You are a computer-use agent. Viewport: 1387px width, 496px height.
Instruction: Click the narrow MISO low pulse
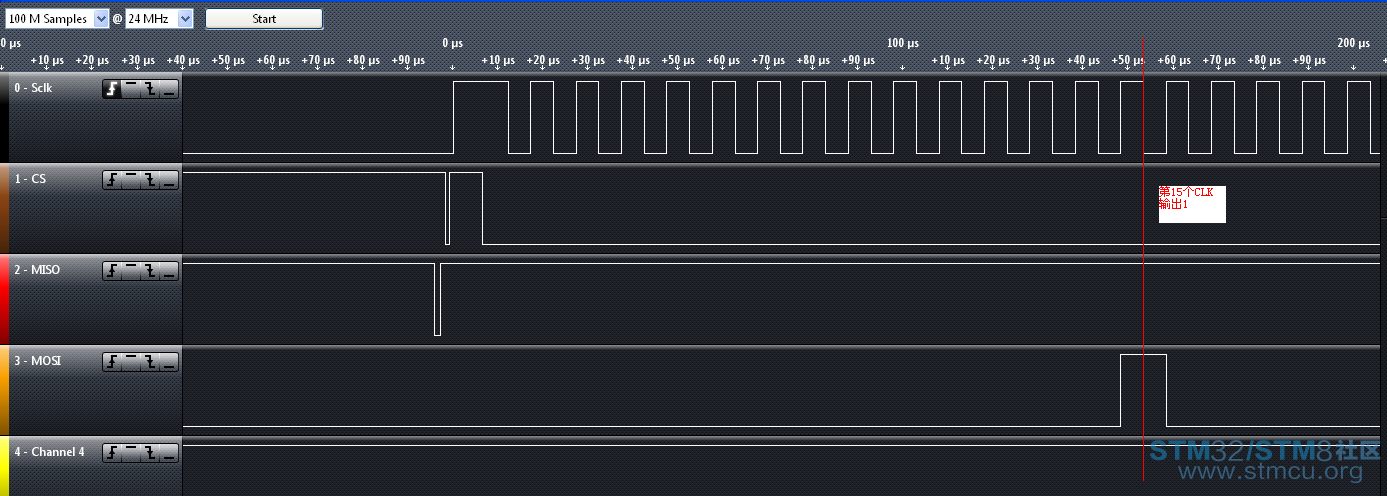pos(437,299)
